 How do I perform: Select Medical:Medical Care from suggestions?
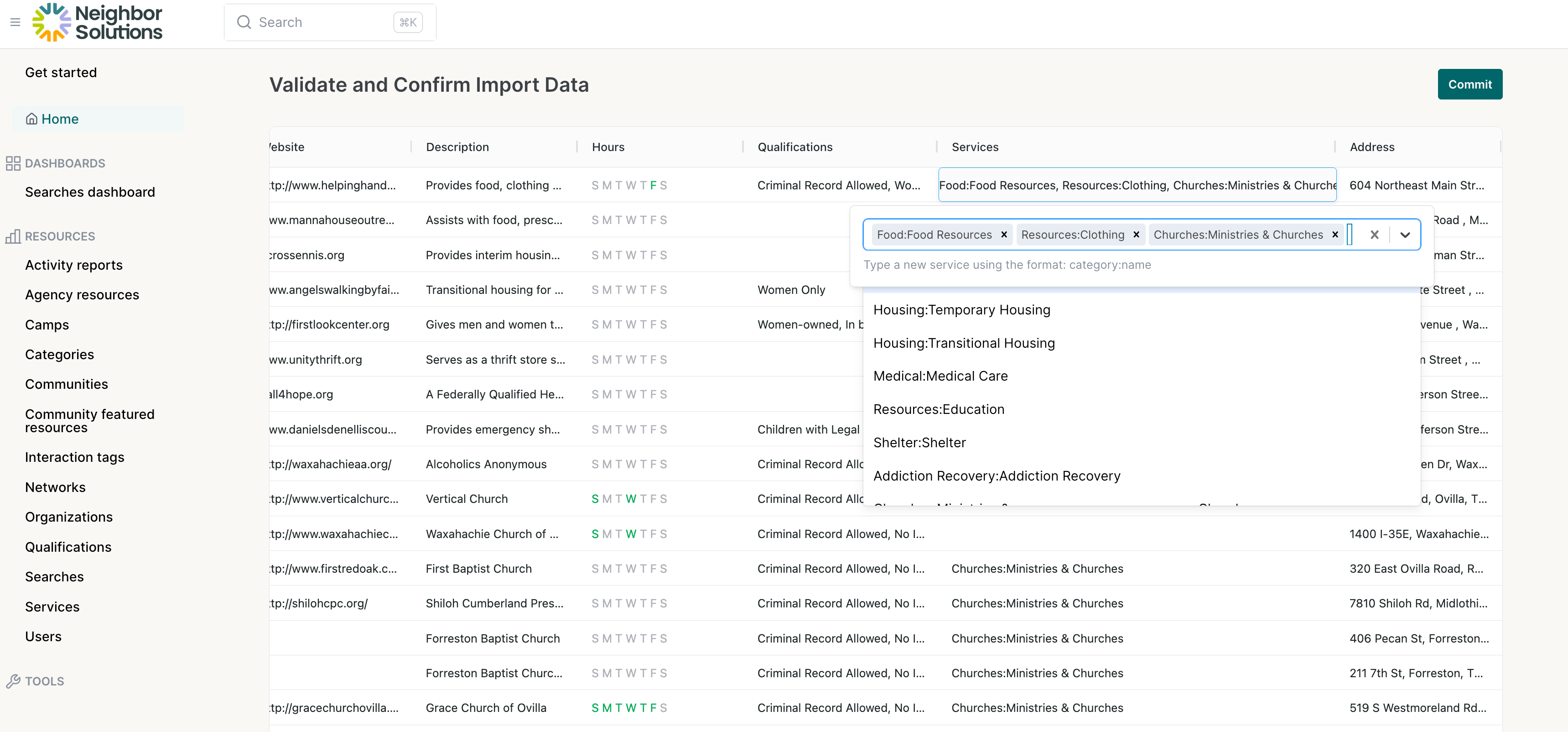pyautogui.click(x=940, y=376)
